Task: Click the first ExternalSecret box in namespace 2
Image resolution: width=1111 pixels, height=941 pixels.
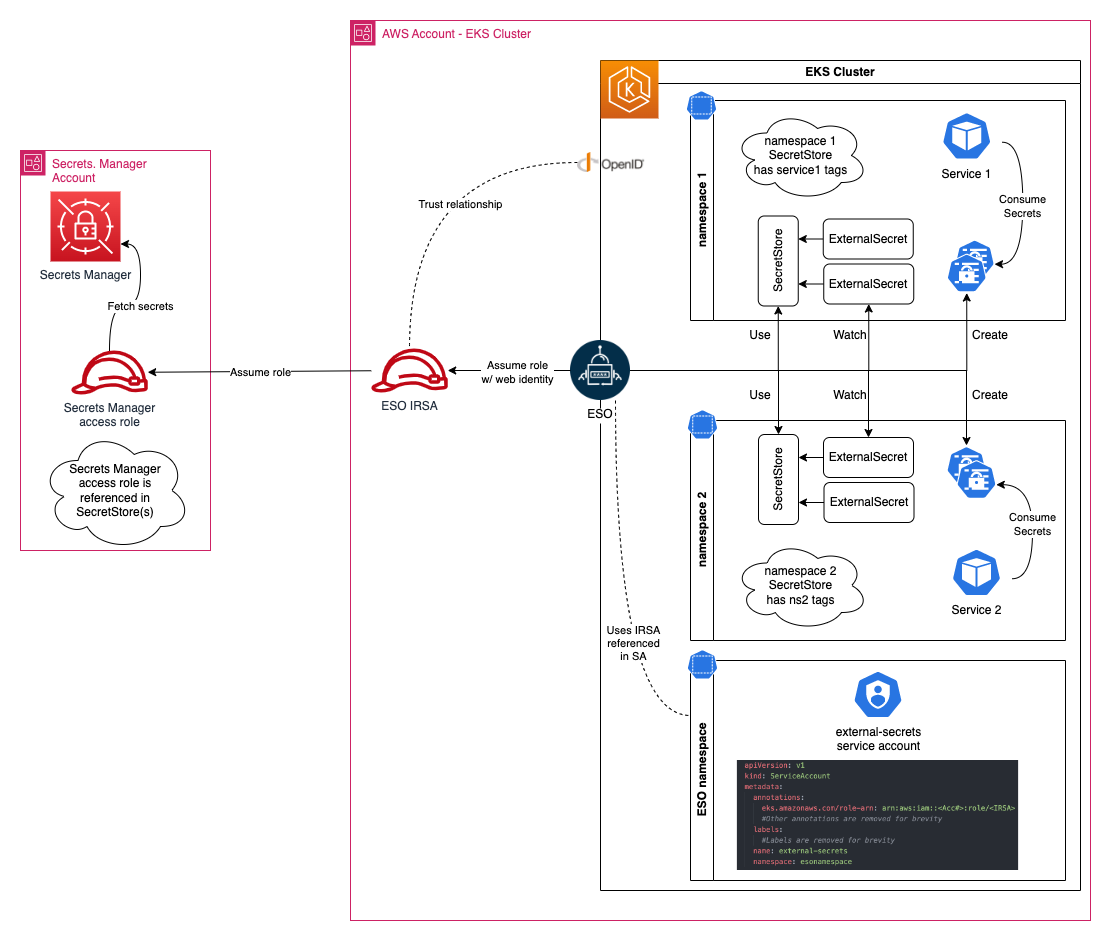Action: [868, 457]
